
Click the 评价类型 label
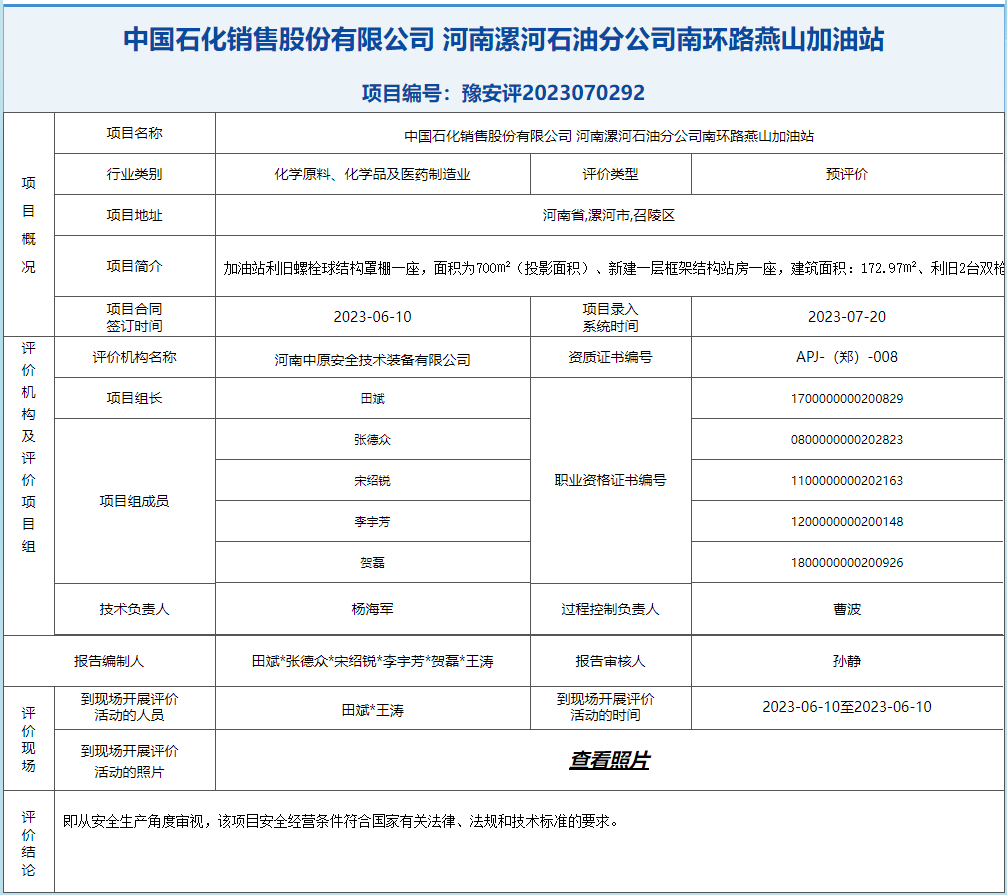(x=610, y=174)
